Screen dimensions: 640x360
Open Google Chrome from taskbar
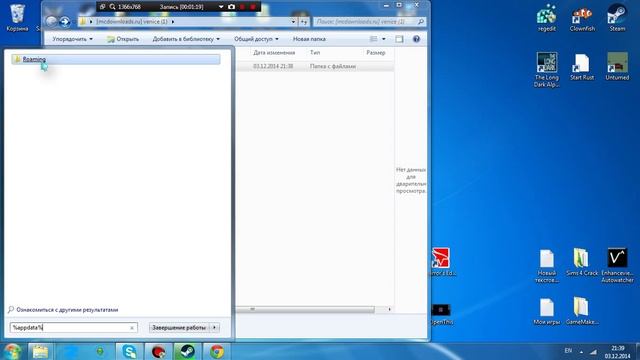(217, 351)
